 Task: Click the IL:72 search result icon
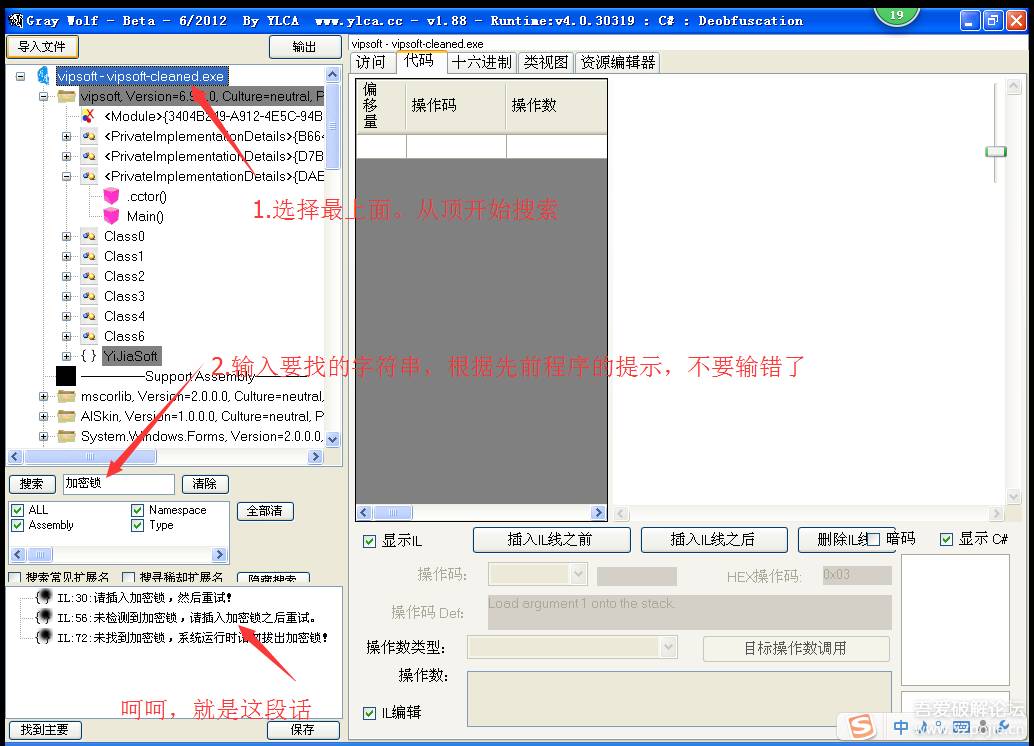coord(44,637)
